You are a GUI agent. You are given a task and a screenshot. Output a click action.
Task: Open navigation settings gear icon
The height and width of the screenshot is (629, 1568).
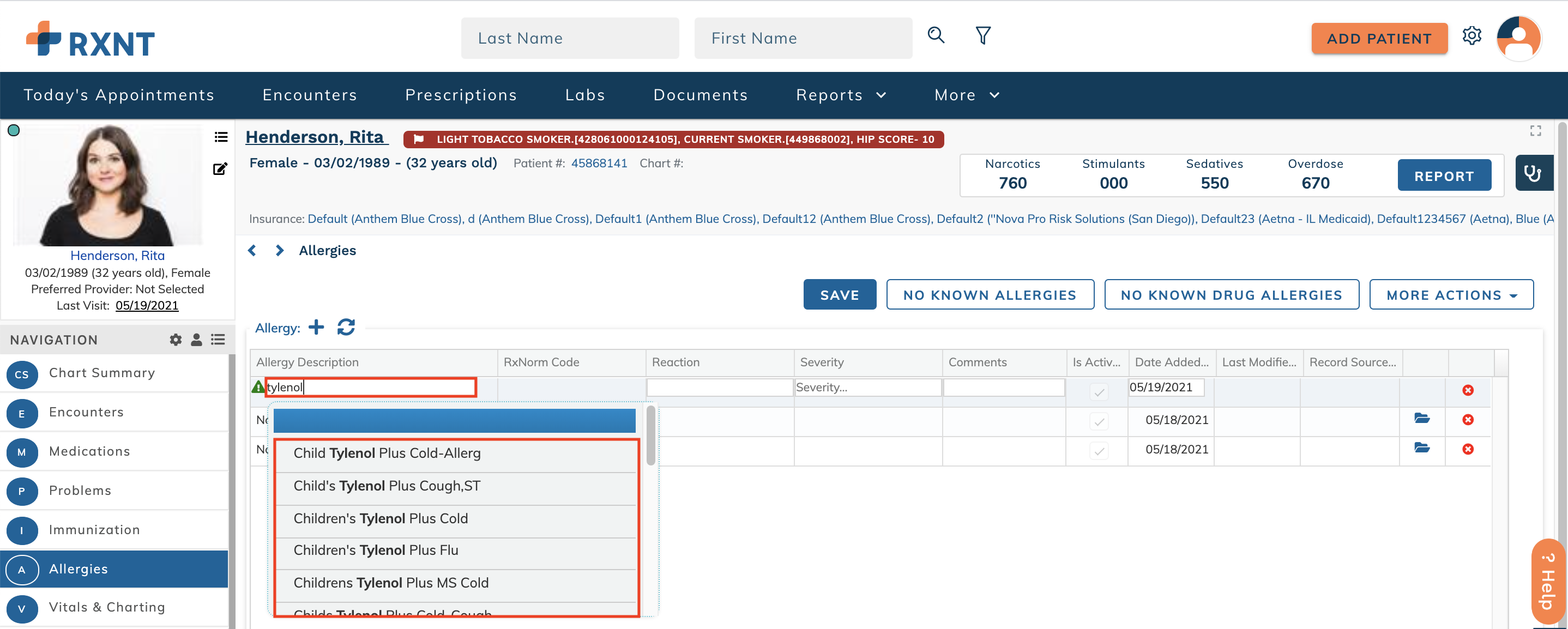click(176, 340)
